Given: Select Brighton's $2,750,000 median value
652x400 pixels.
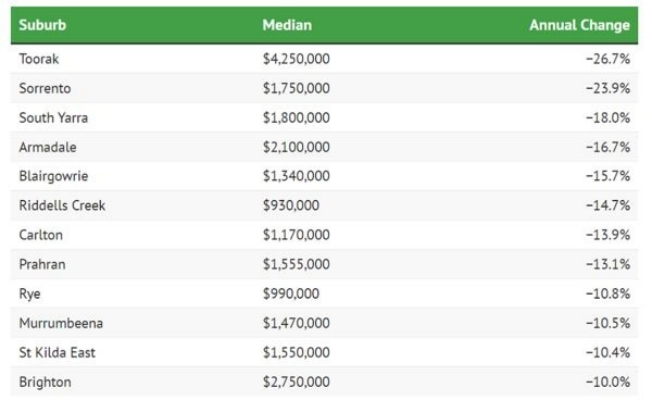Looking at the screenshot, I should point(296,382).
